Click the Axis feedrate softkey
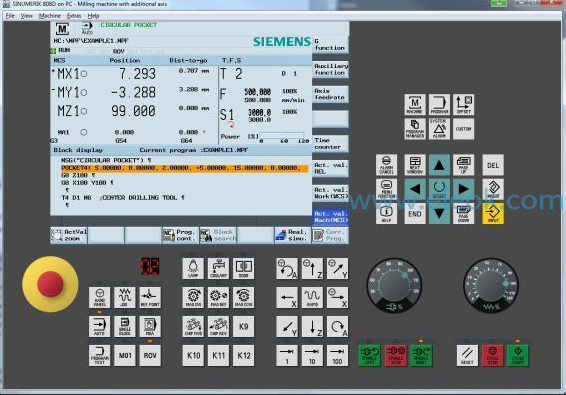566x395 pixels. [x=330, y=94]
